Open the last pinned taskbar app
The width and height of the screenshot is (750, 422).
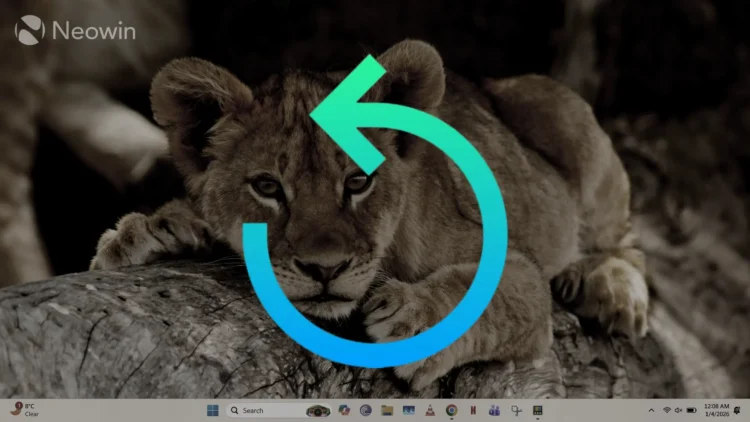tap(537, 410)
